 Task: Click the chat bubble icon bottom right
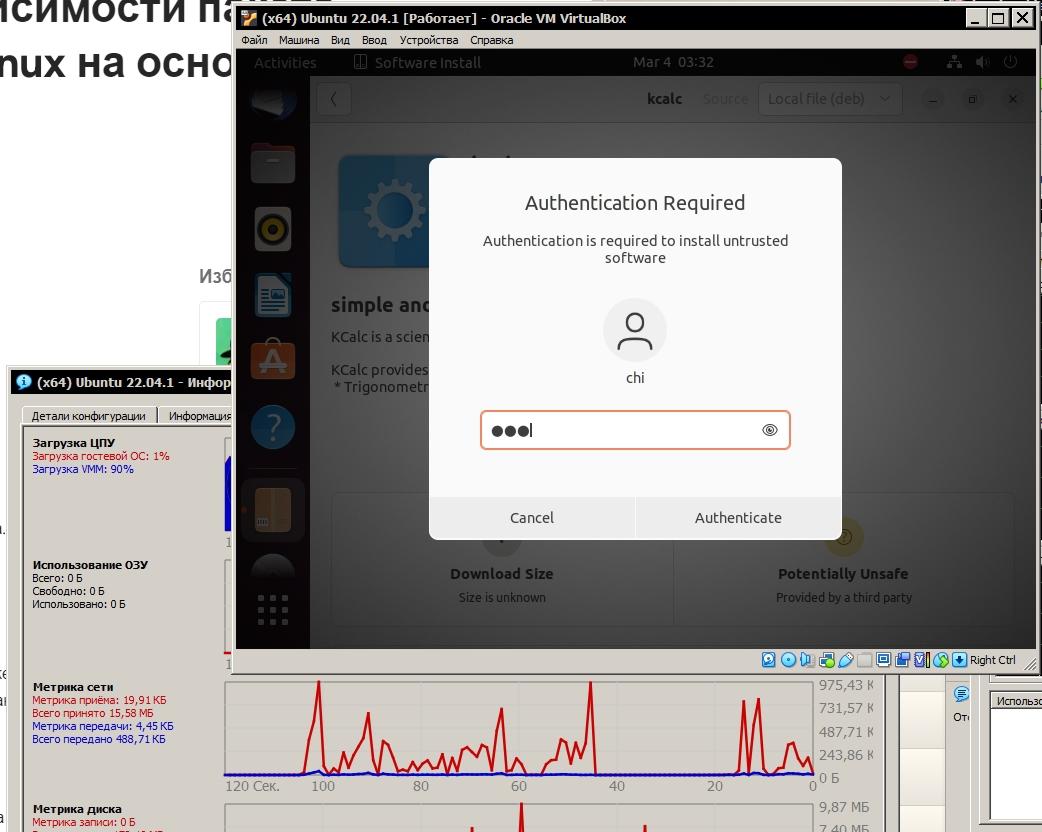coord(961,694)
